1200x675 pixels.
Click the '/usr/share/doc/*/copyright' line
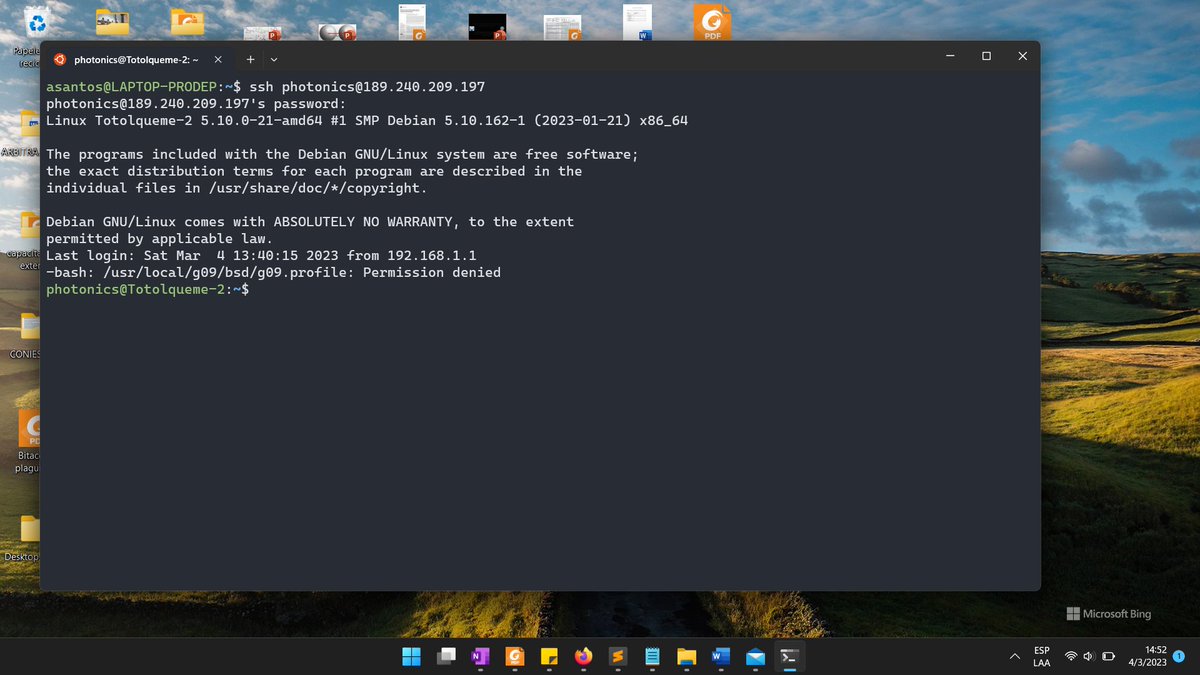click(x=237, y=188)
